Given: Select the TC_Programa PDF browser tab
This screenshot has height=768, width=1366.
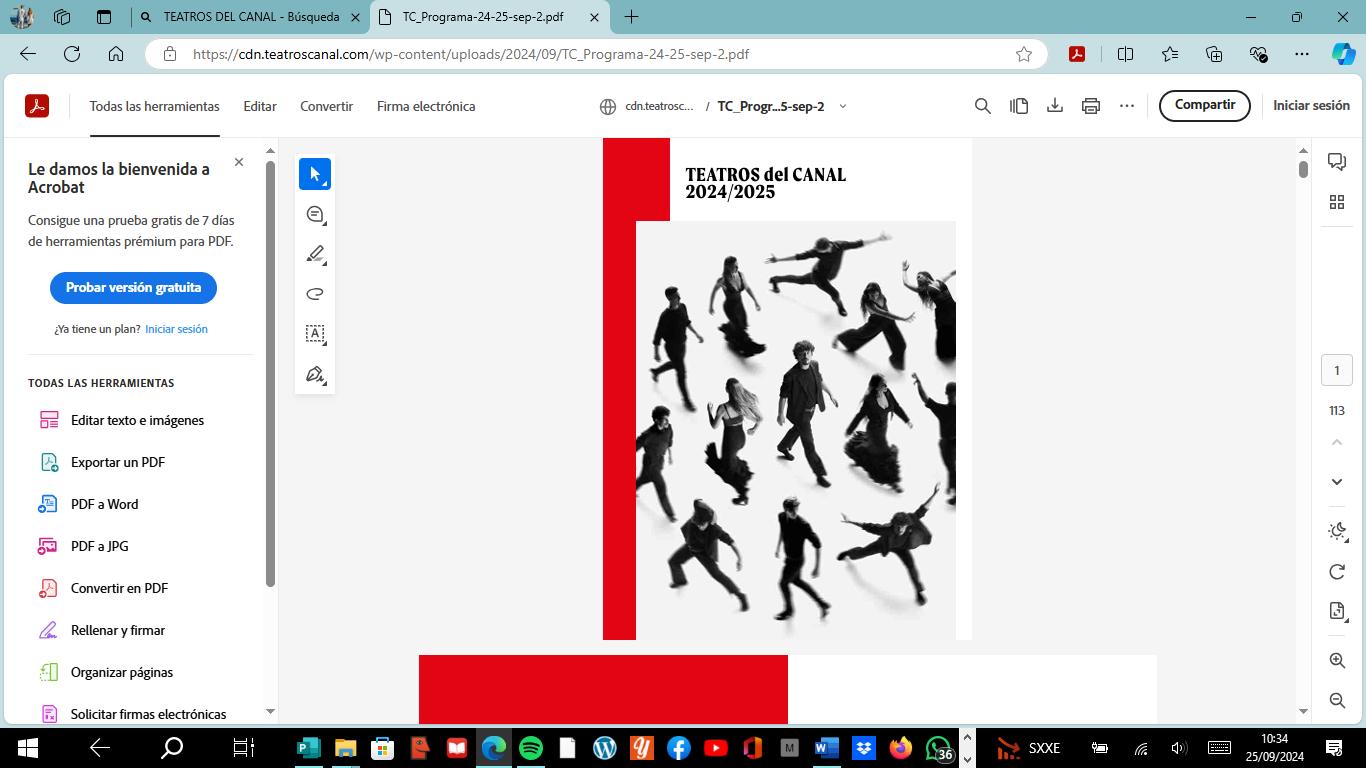Looking at the screenshot, I should click(488, 17).
